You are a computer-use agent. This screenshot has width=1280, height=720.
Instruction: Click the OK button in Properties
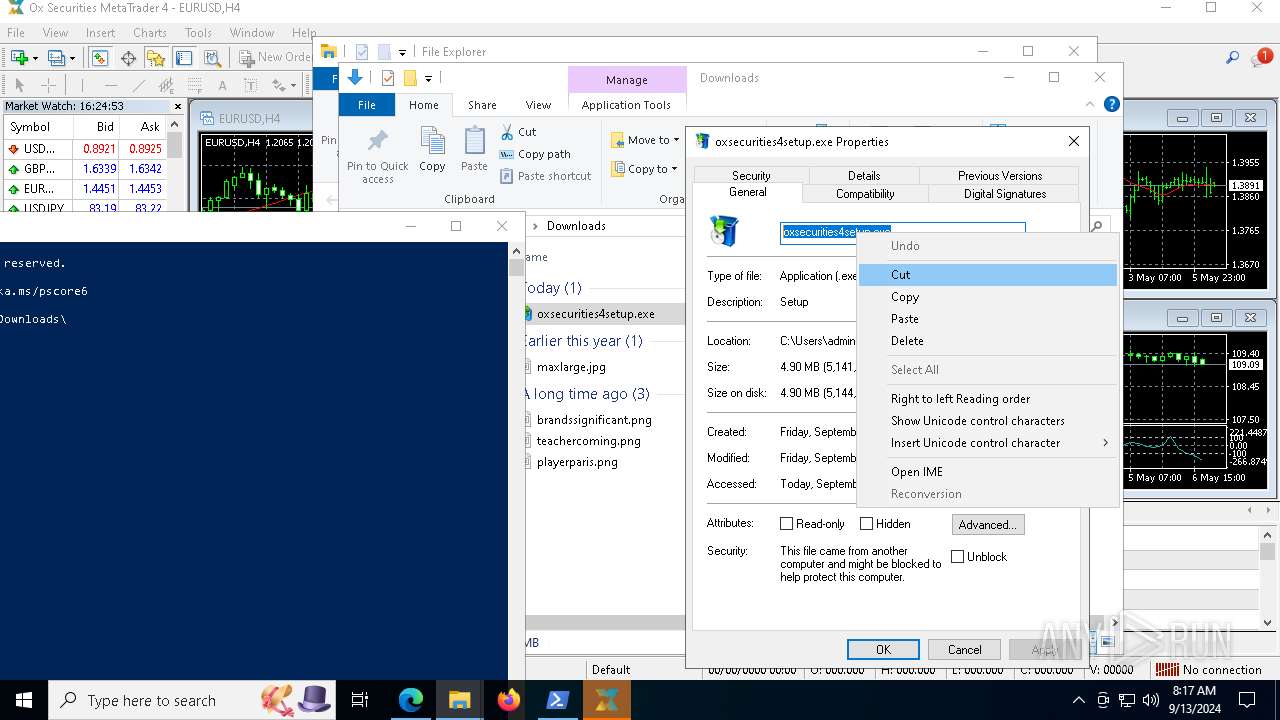coord(883,650)
